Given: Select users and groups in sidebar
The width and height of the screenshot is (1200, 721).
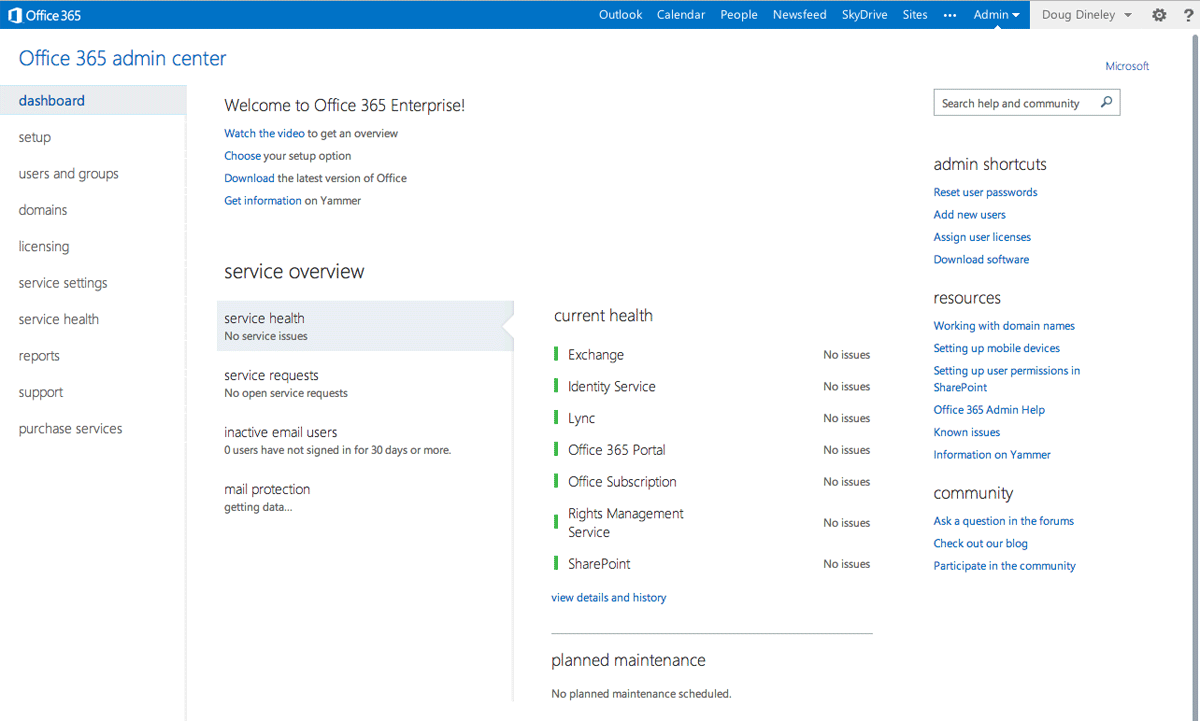Looking at the screenshot, I should (x=68, y=174).
